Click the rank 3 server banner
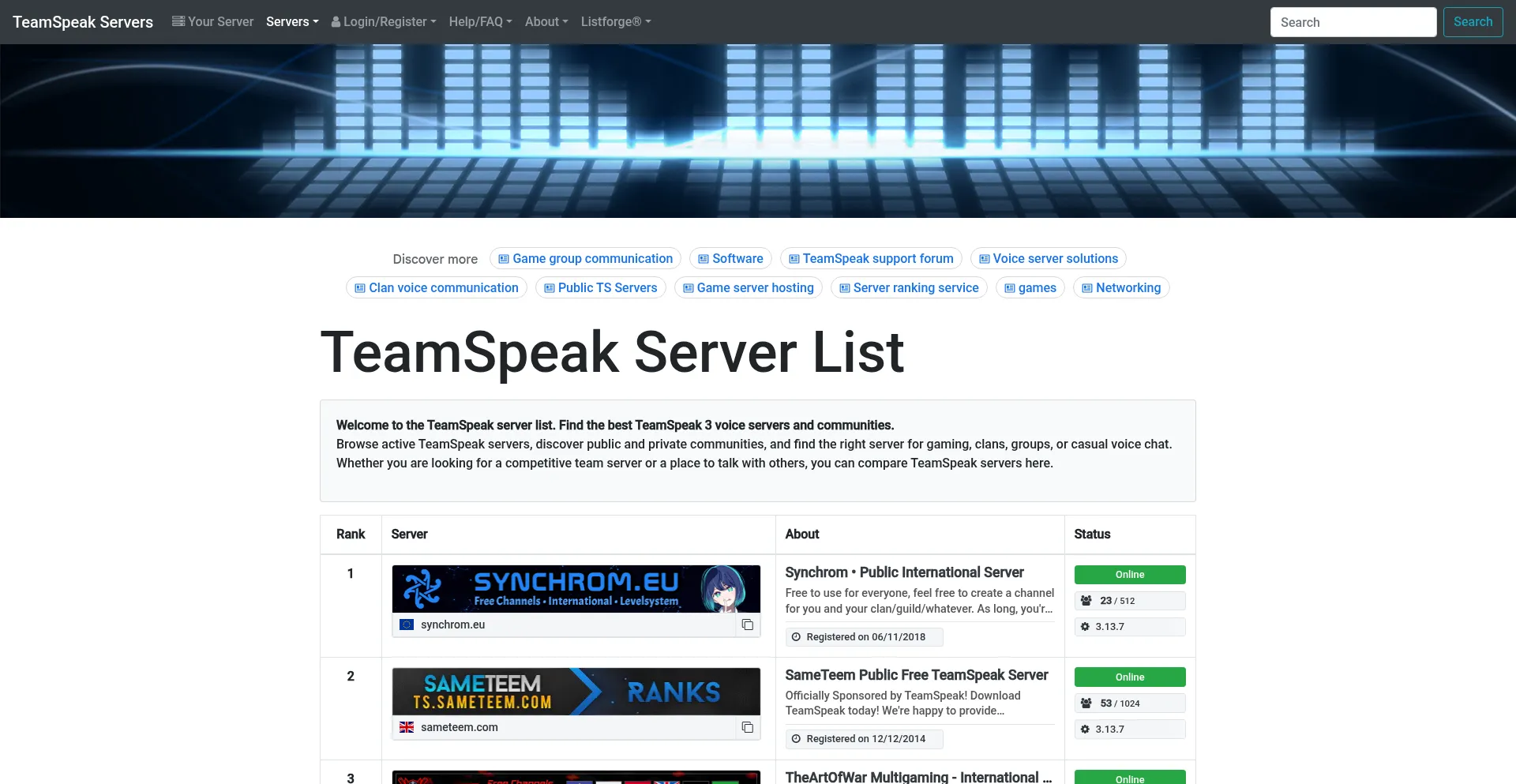Viewport: 1516px width, 784px height. [x=576, y=778]
